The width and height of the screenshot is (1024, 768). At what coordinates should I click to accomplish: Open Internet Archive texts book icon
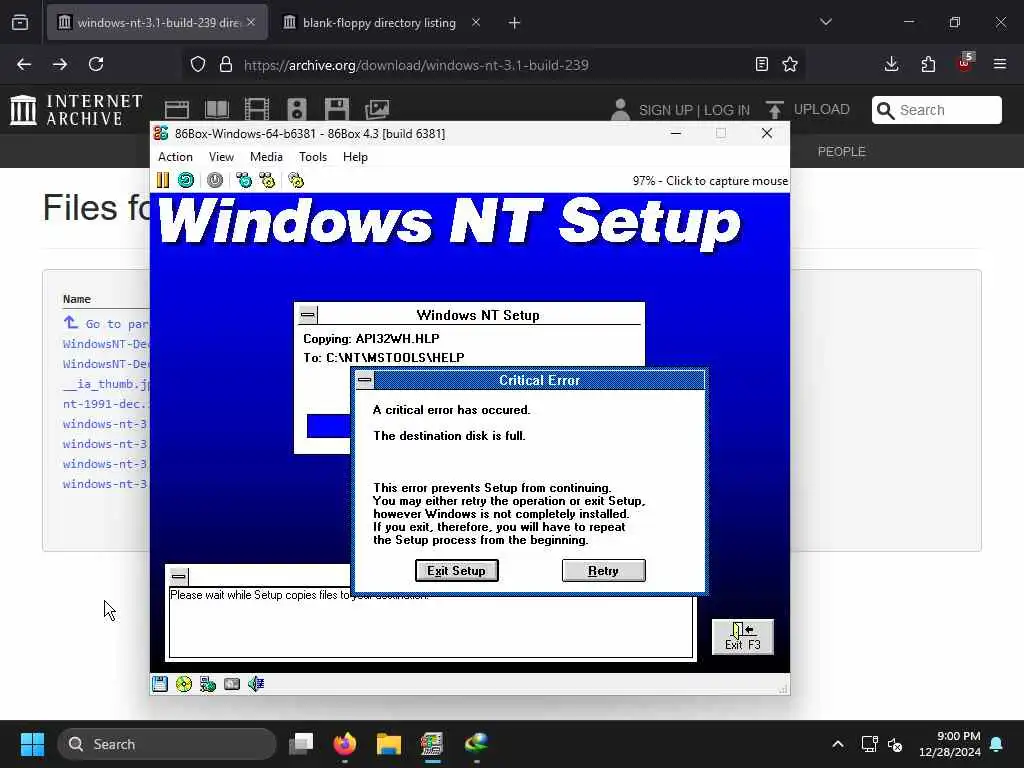(217, 110)
